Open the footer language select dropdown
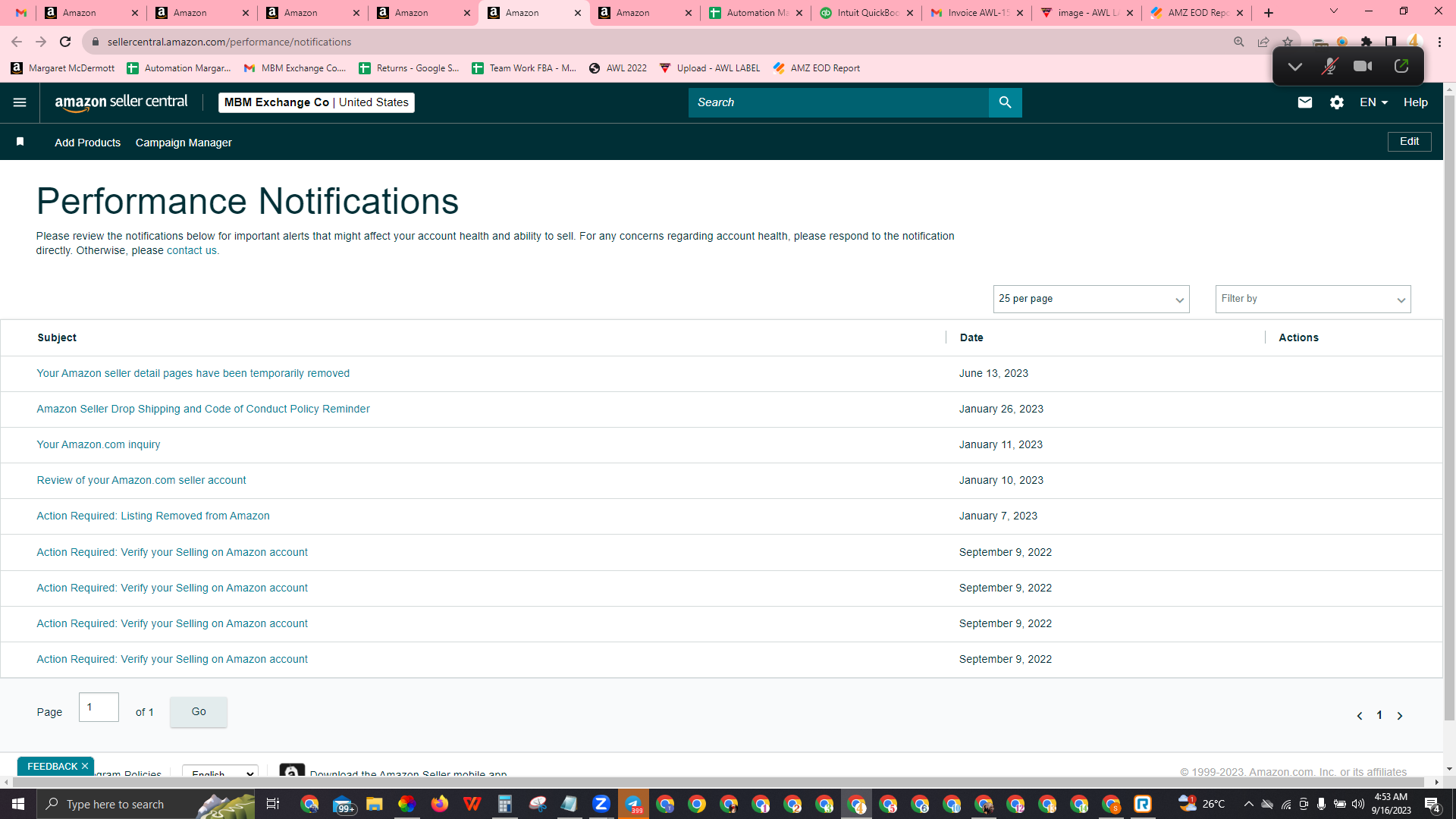Image resolution: width=1456 pixels, height=819 pixels. pyautogui.click(x=220, y=773)
